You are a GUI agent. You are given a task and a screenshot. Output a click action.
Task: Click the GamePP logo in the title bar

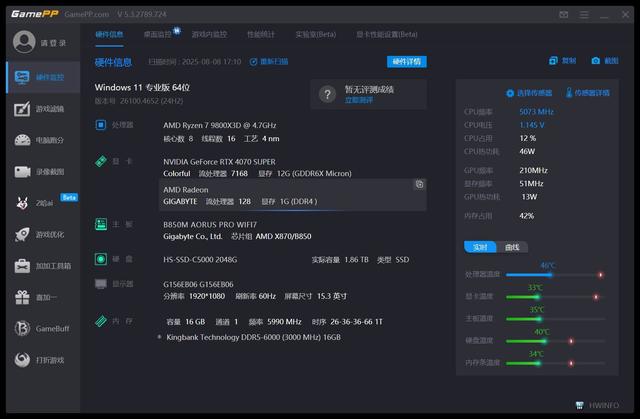coord(35,14)
